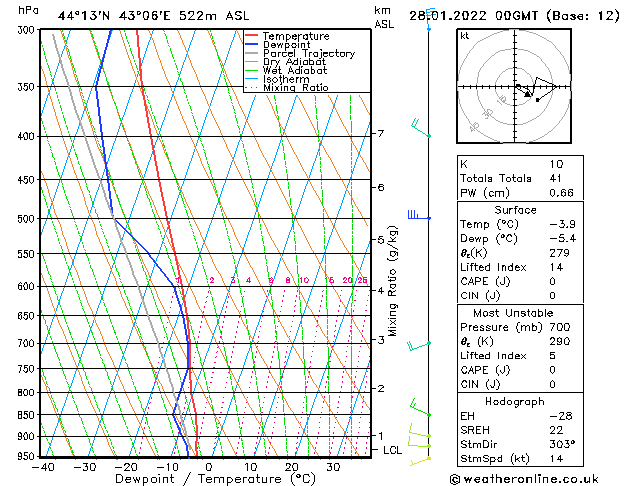
Task: Click the red Temperature legend line
Action: (x=252, y=36)
